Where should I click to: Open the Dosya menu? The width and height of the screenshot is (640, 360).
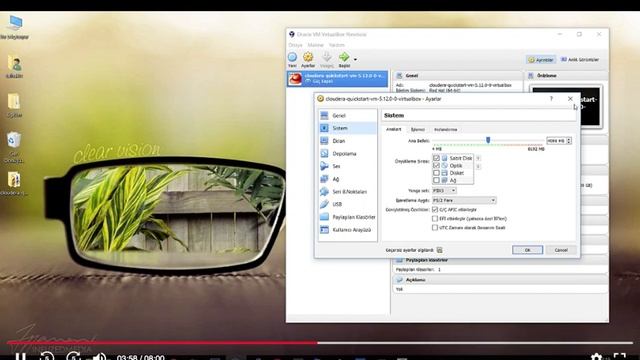(x=296, y=45)
